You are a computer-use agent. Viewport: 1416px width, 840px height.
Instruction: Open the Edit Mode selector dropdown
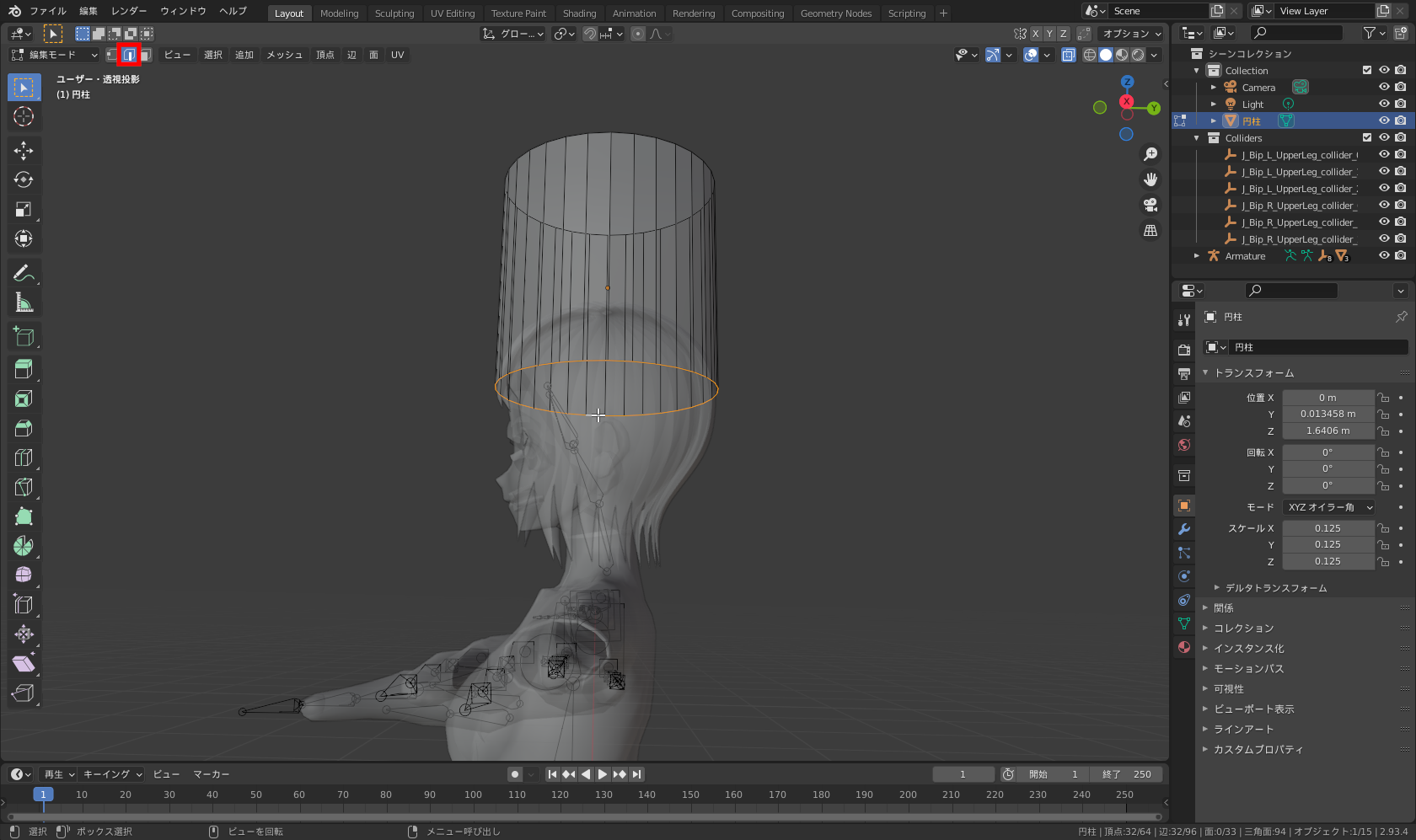[x=54, y=55]
